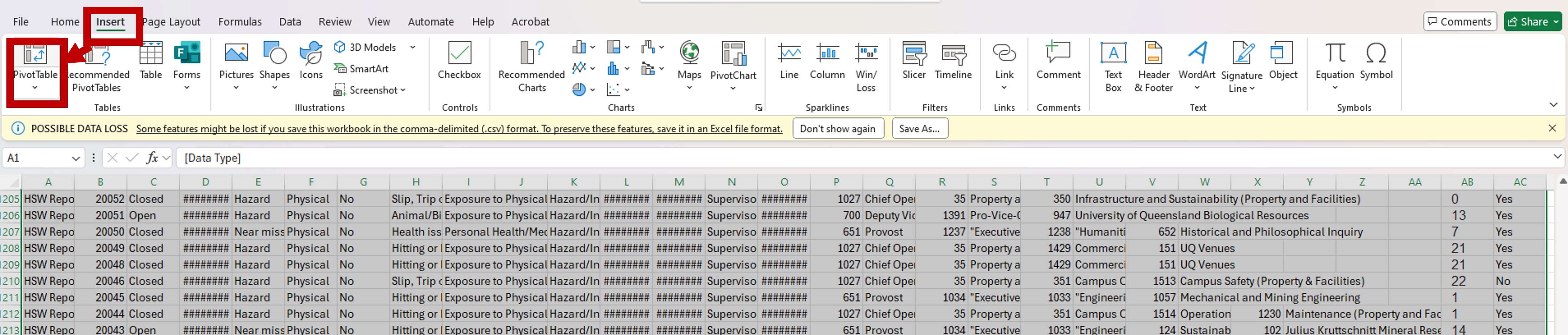Open the Equation button

1335,66
